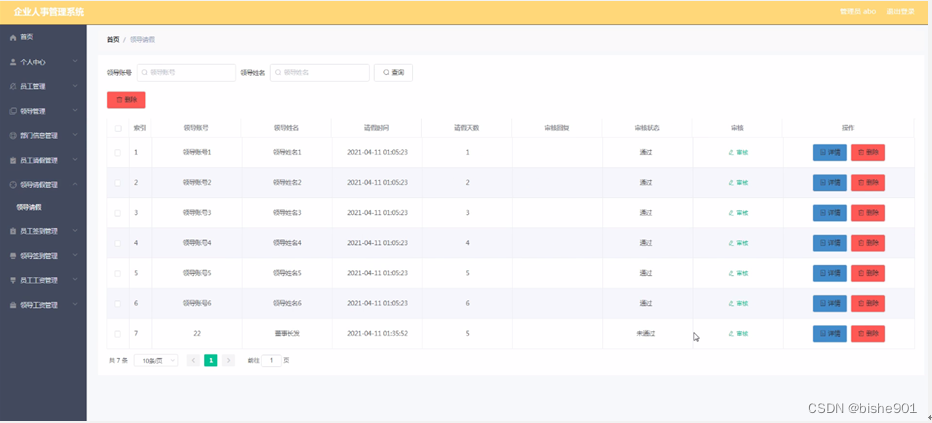Expand 领导管理 using its chevron
This screenshot has height=423, width=932.
75,111
